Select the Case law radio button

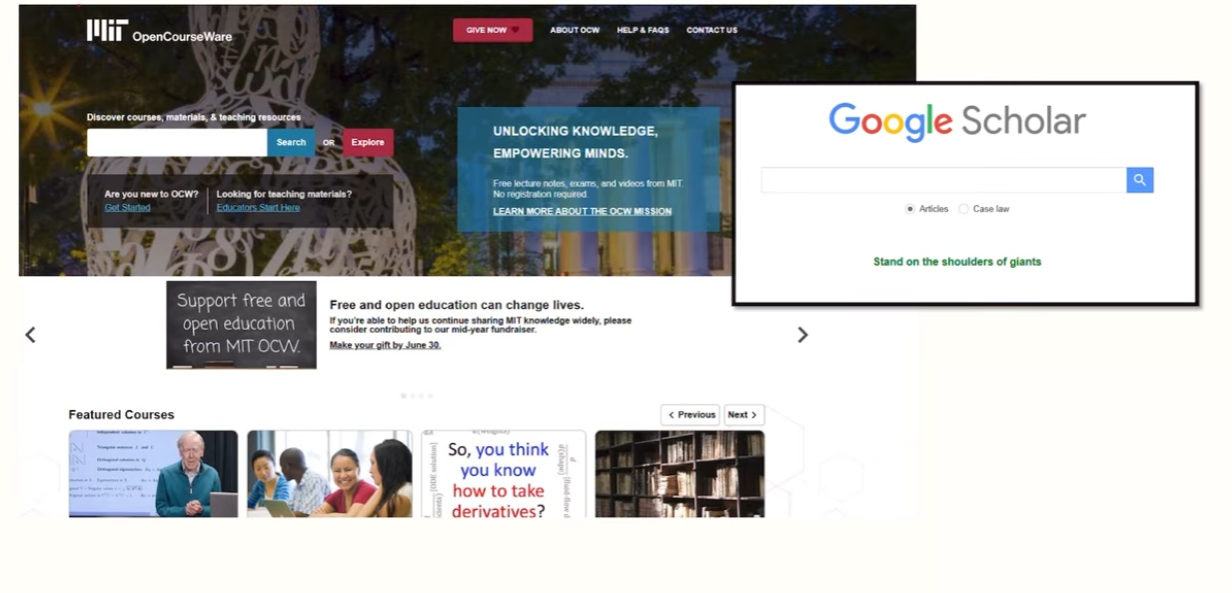pyautogui.click(x=964, y=209)
